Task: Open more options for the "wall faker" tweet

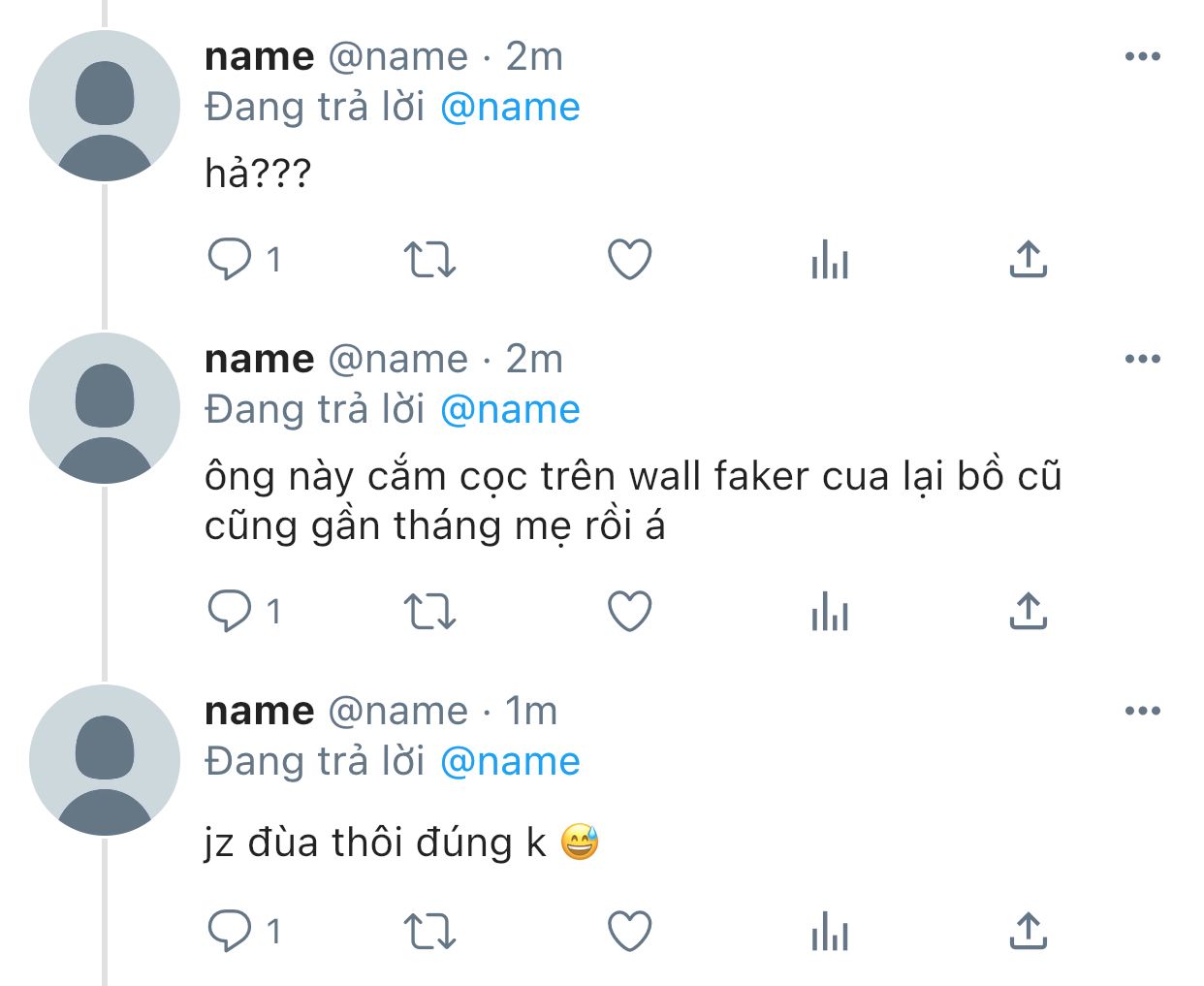Action: (1143, 360)
